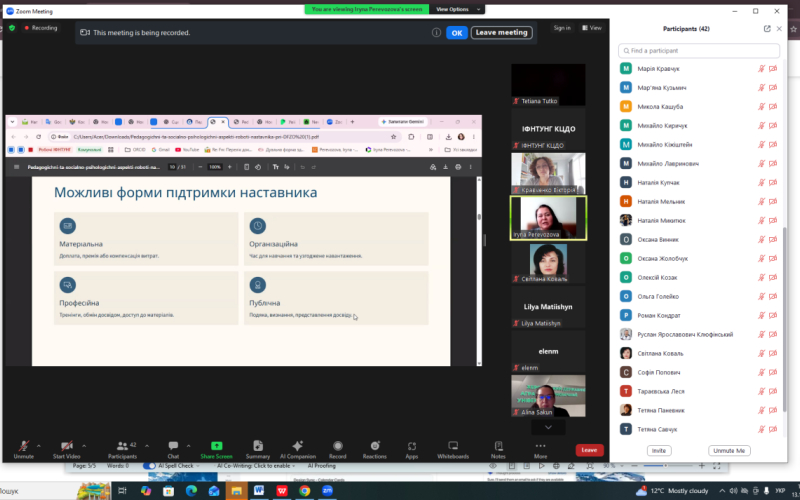
Task: Open Whiteboards from the meeting toolbar
Action: 453,449
